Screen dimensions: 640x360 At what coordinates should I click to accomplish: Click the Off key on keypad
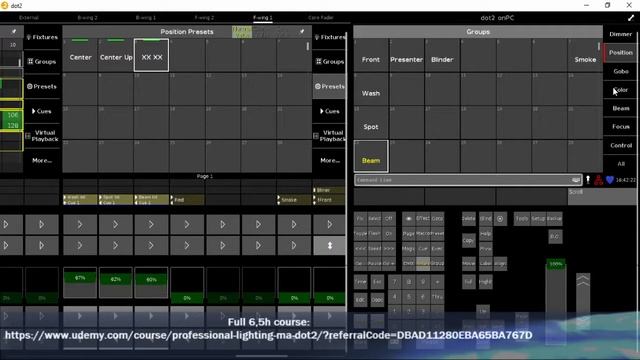pyautogui.click(x=389, y=219)
